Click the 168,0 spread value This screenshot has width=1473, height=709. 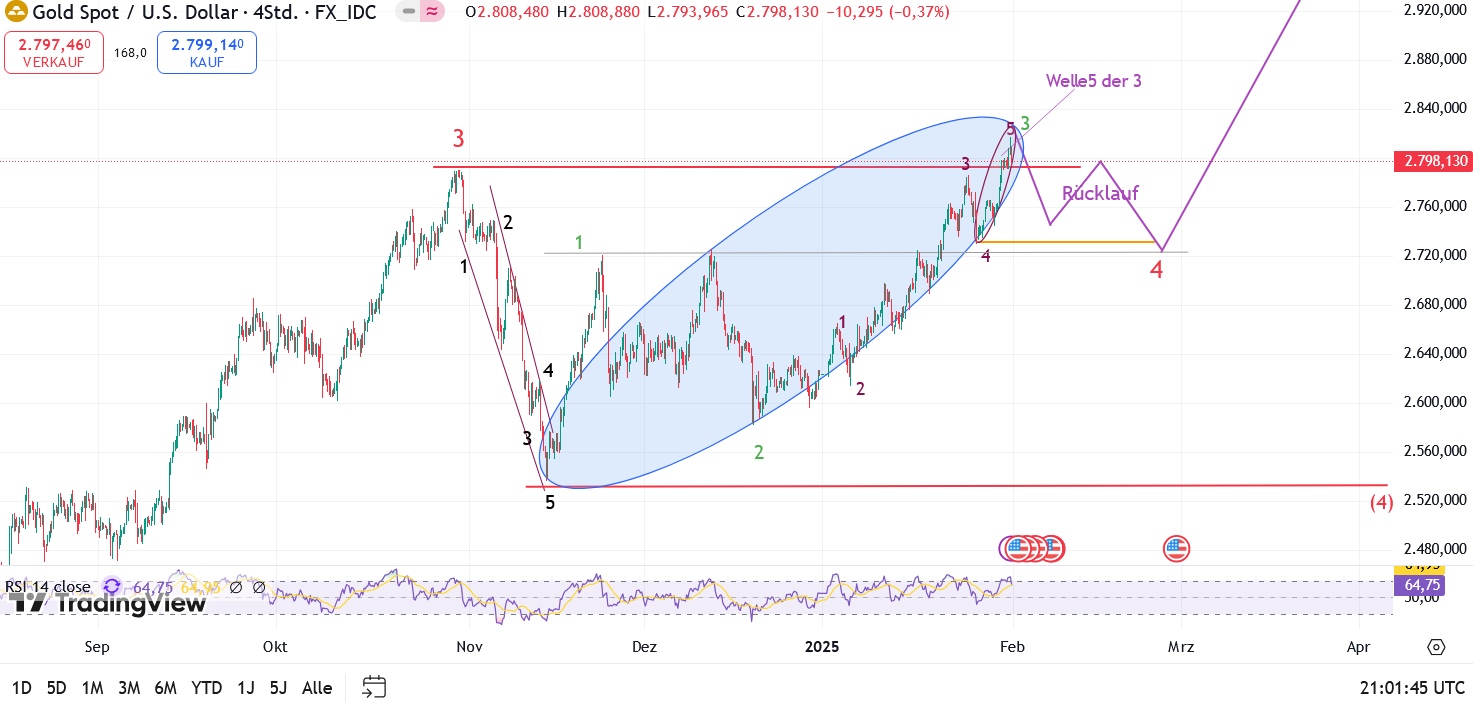click(130, 53)
